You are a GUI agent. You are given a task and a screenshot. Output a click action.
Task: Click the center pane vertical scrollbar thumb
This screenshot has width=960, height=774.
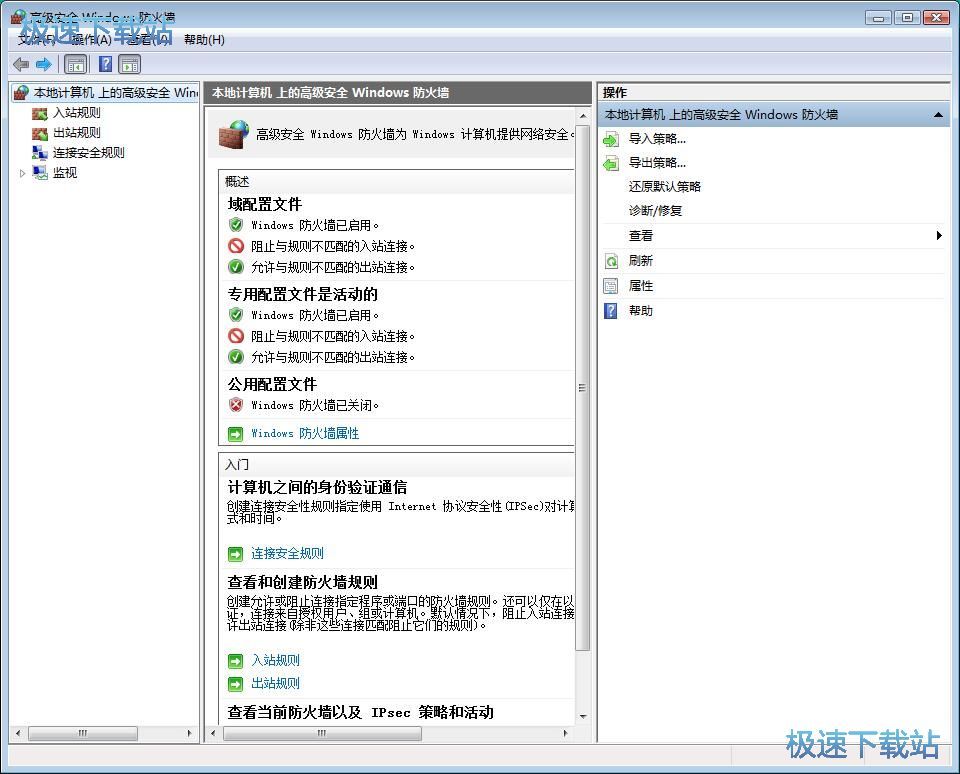coord(583,387)
